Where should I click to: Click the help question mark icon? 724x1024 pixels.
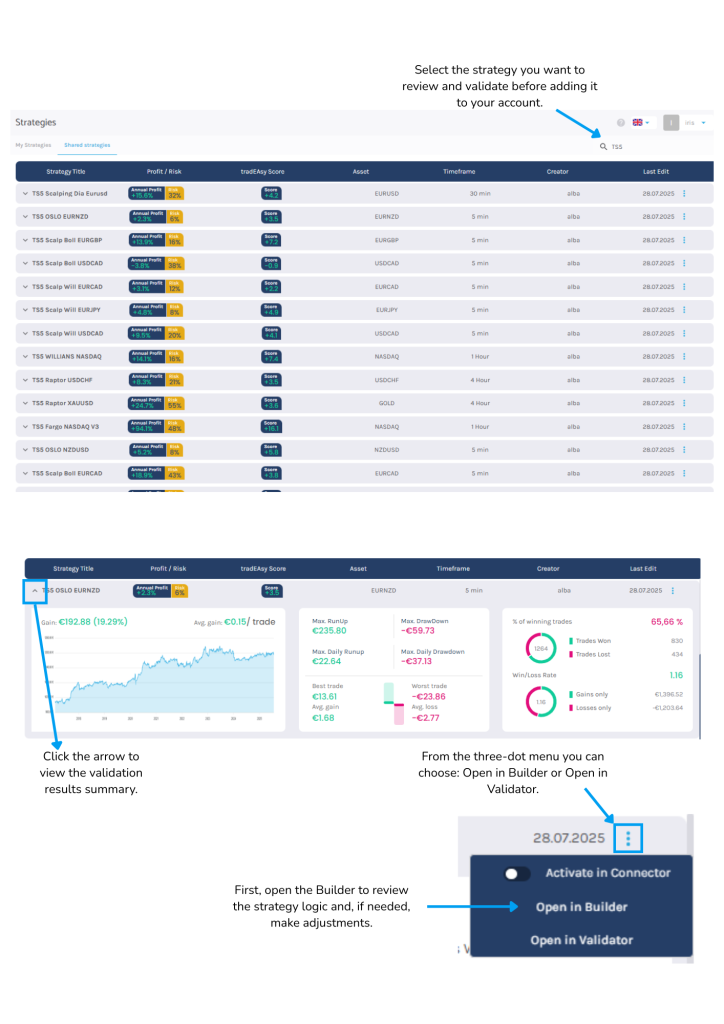[621, 122]
